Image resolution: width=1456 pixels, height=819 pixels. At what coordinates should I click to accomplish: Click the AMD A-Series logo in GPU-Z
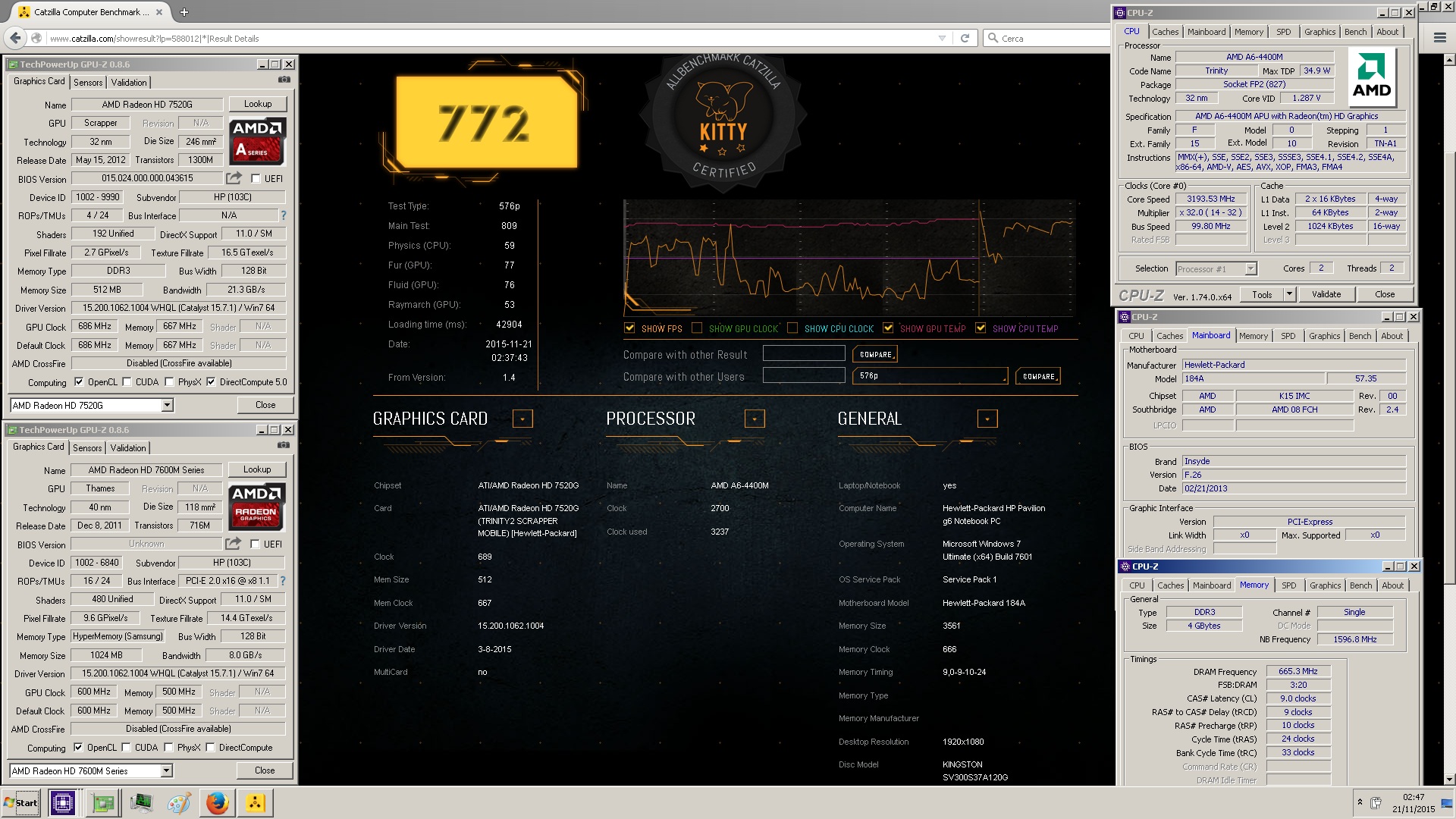pyautogui.click(x=258, y=141)
